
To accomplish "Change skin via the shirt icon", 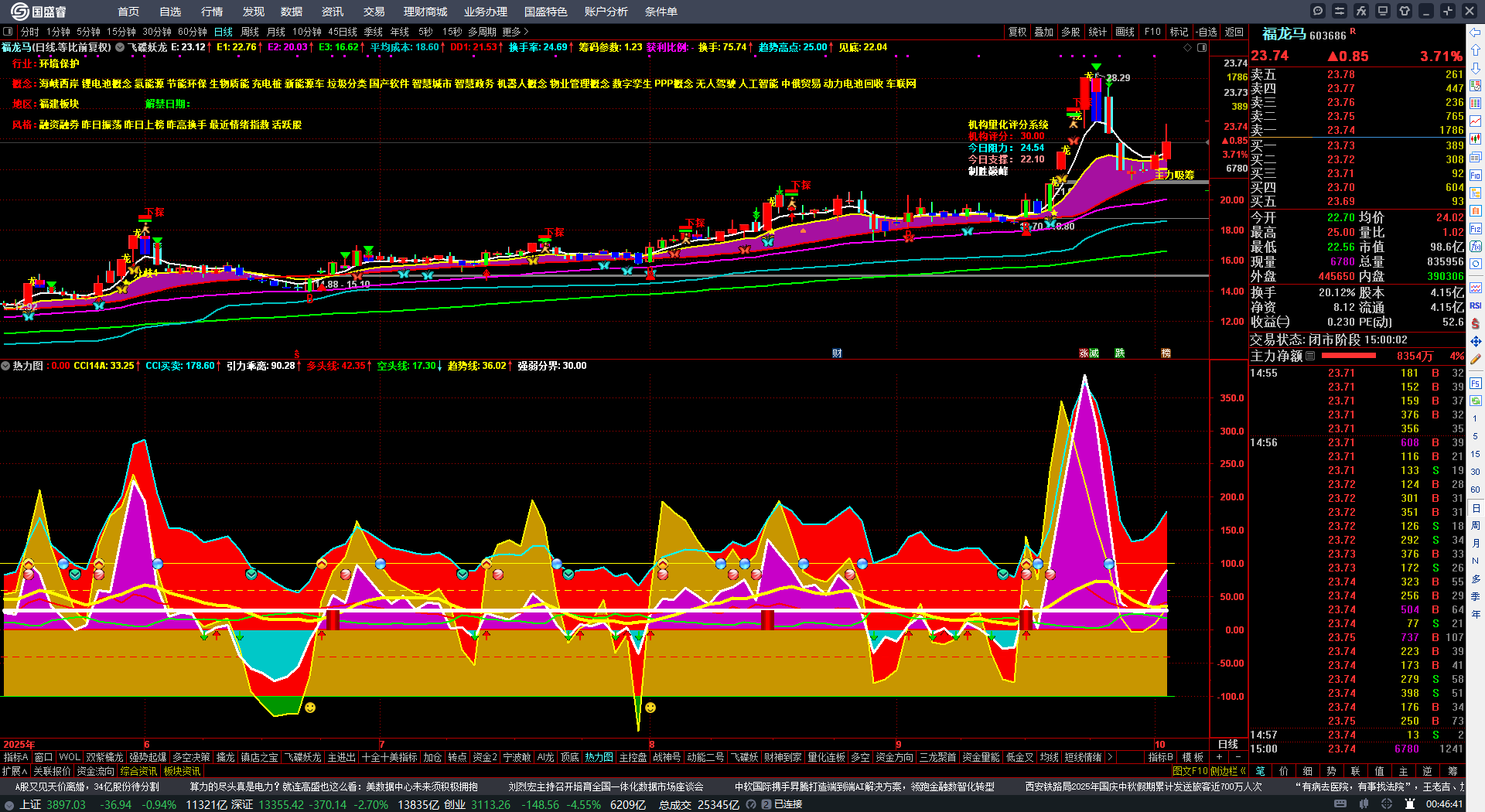I will tap(1405, 11).
